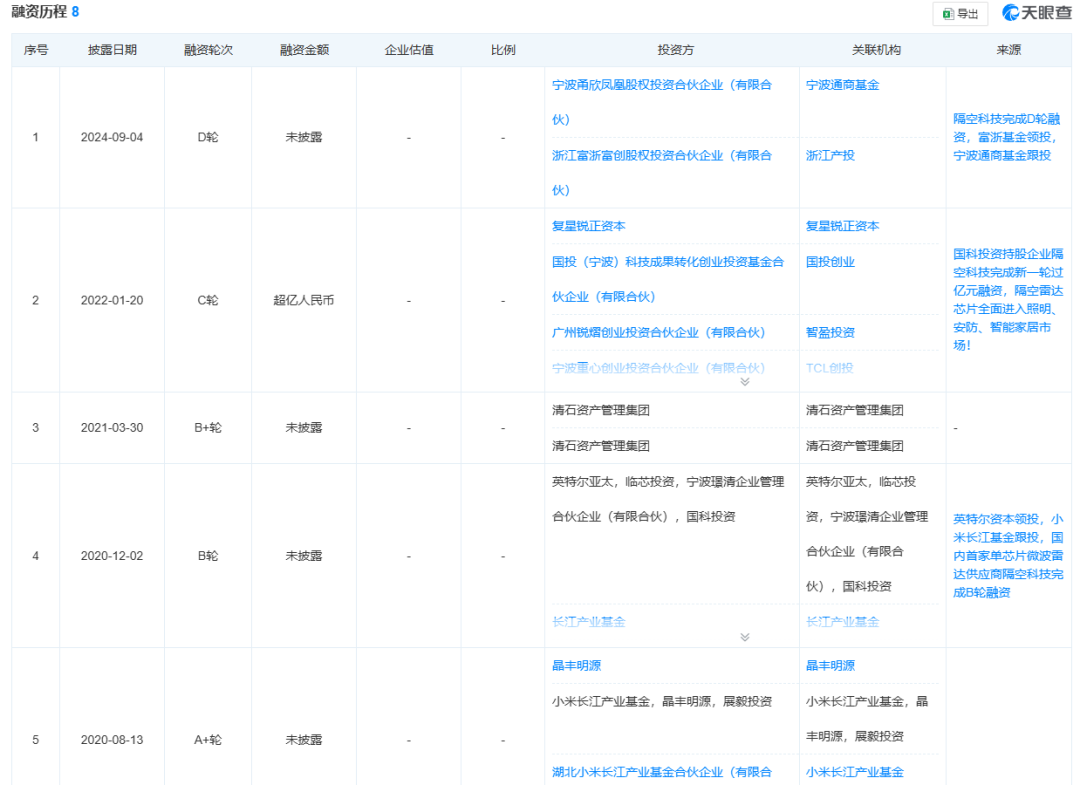
Task: Open the 隔空科技完成D轮融资 source article
Action: tap(1006, 137)
